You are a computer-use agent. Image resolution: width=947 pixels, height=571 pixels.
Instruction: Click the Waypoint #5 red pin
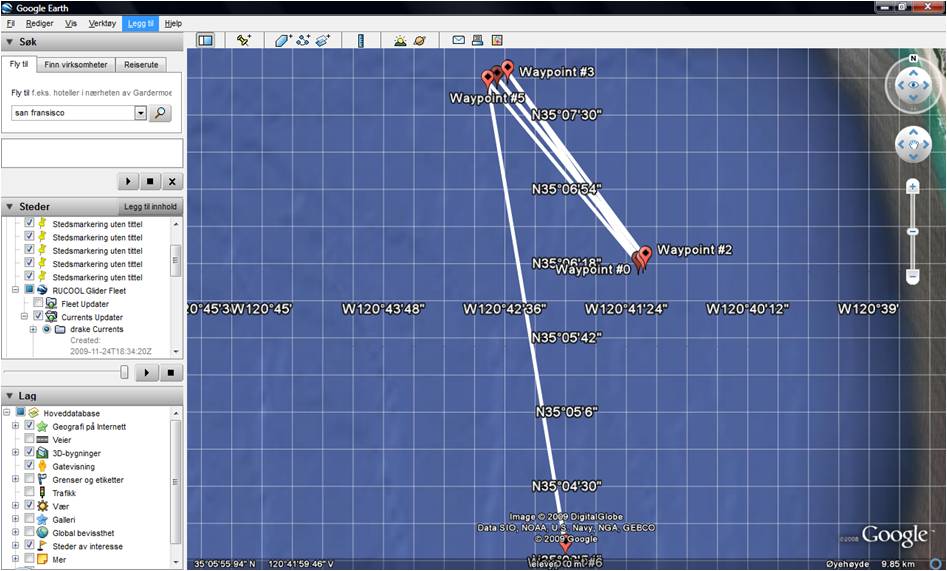coord(488,79)
